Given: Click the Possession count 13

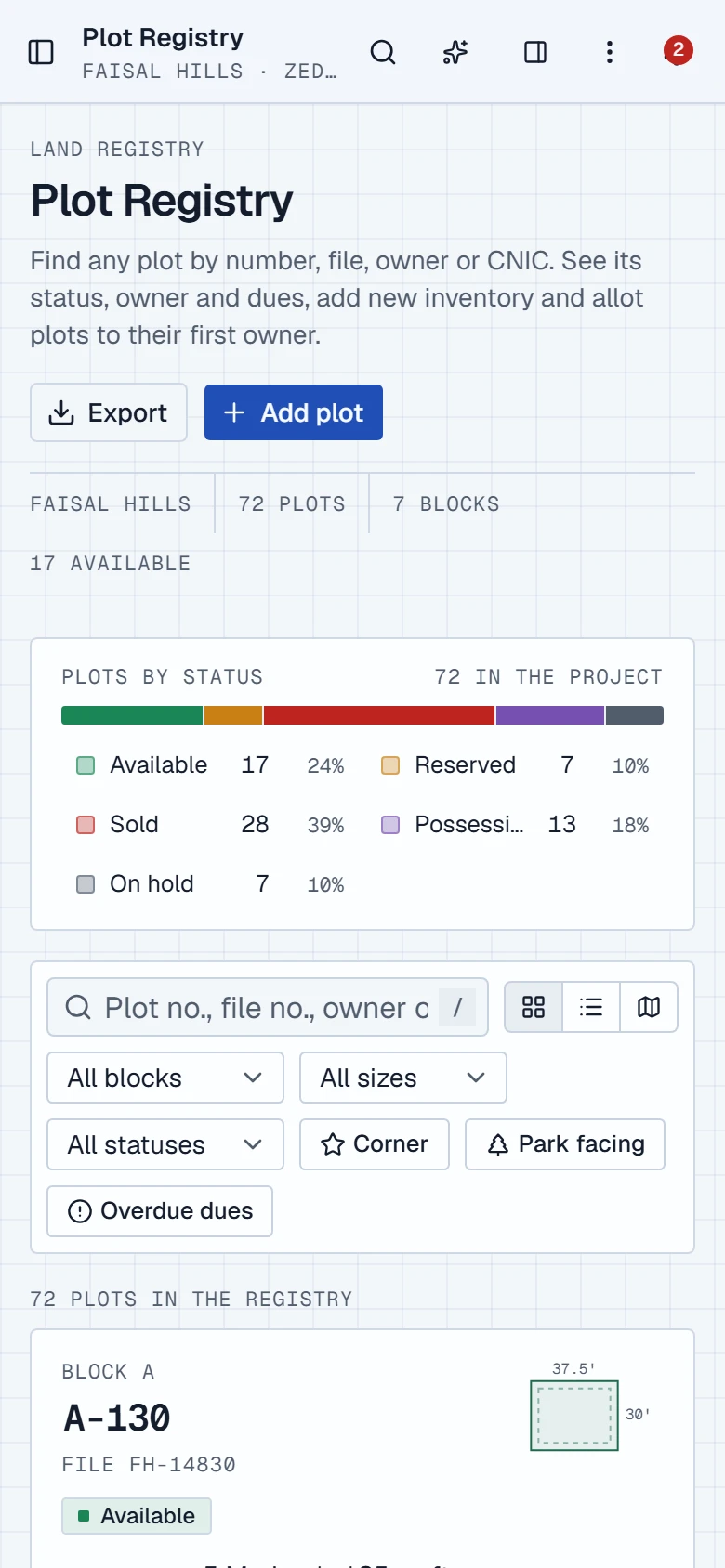Looking at the screenshot, I should click(x=562, y=825).
